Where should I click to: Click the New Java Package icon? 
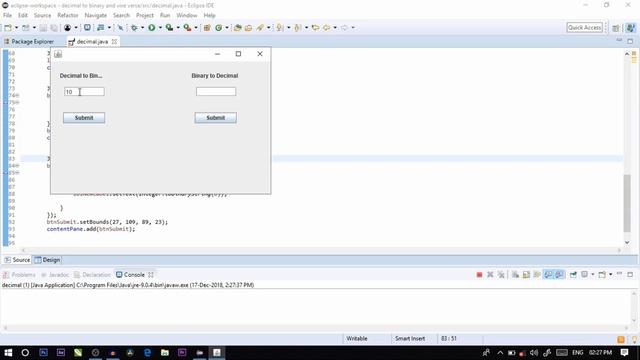[207, 28]
